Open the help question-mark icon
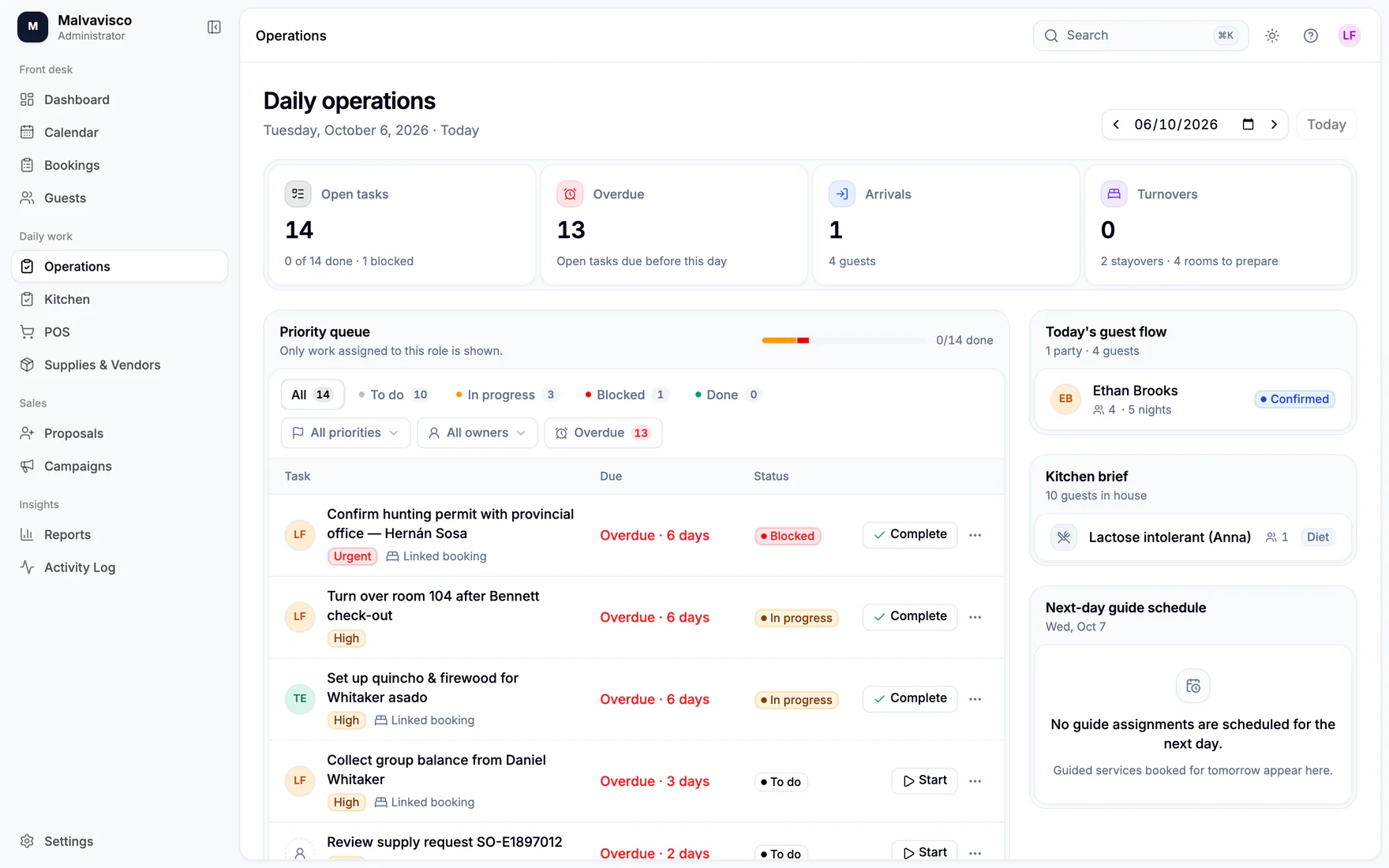 1311,36
